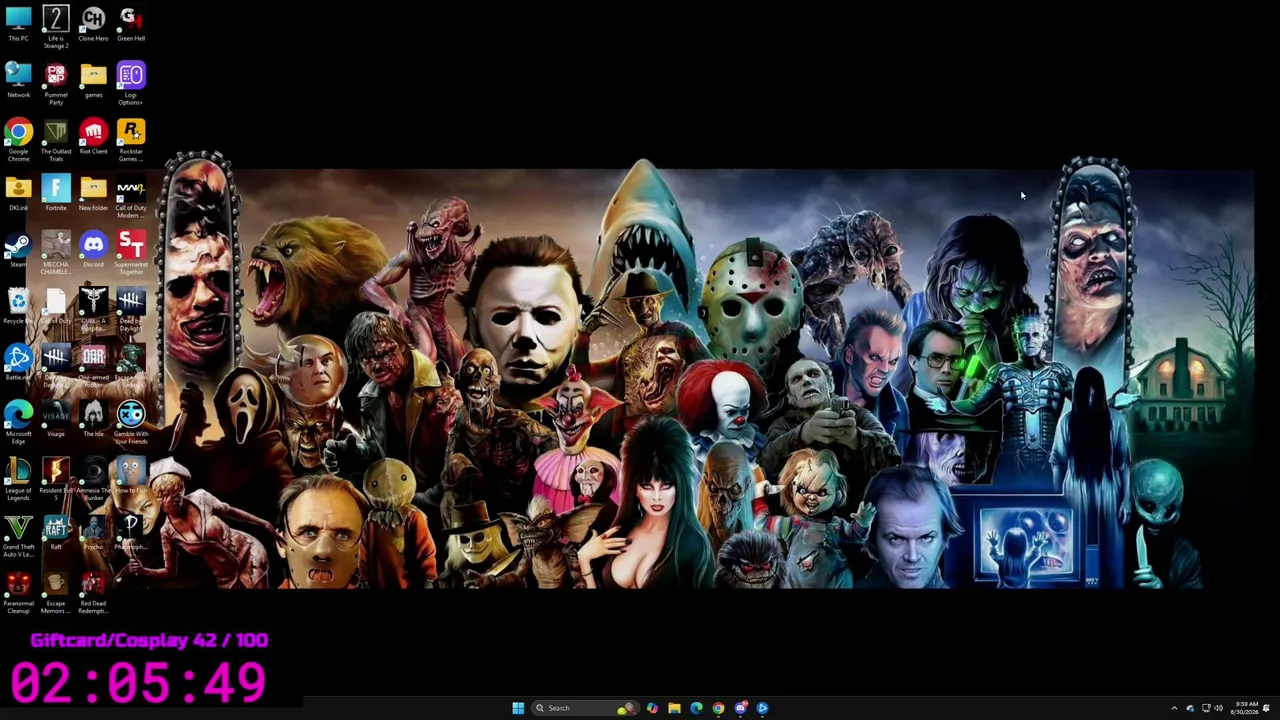Switch to Discord on the taskbar
1280x720 pixels.
[740, 708]
